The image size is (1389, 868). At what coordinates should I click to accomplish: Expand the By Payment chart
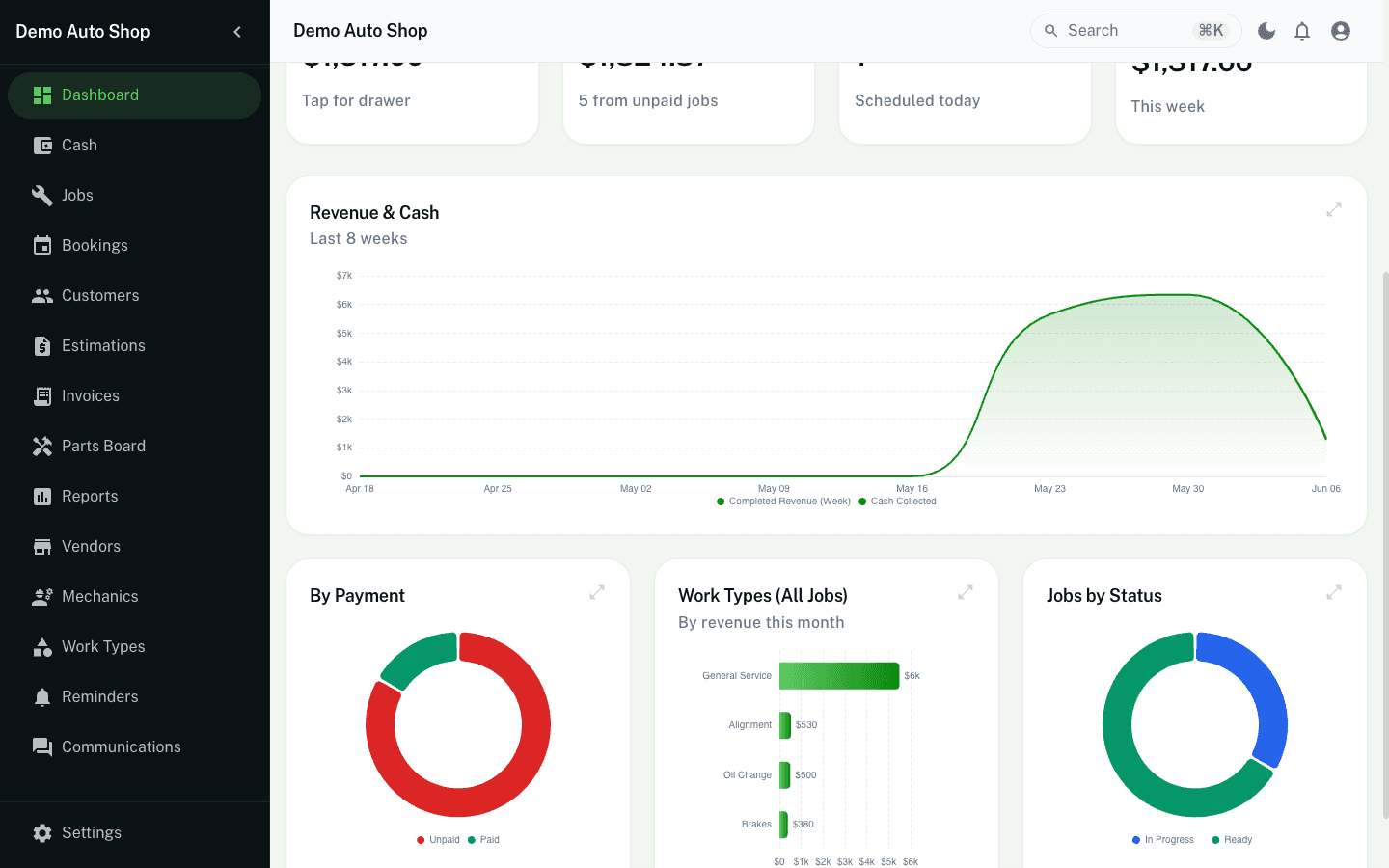click(597, 592)
